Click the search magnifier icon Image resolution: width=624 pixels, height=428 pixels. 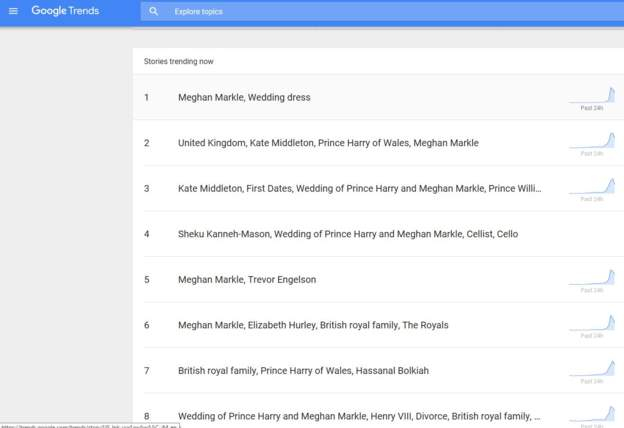tap(153, 12)
